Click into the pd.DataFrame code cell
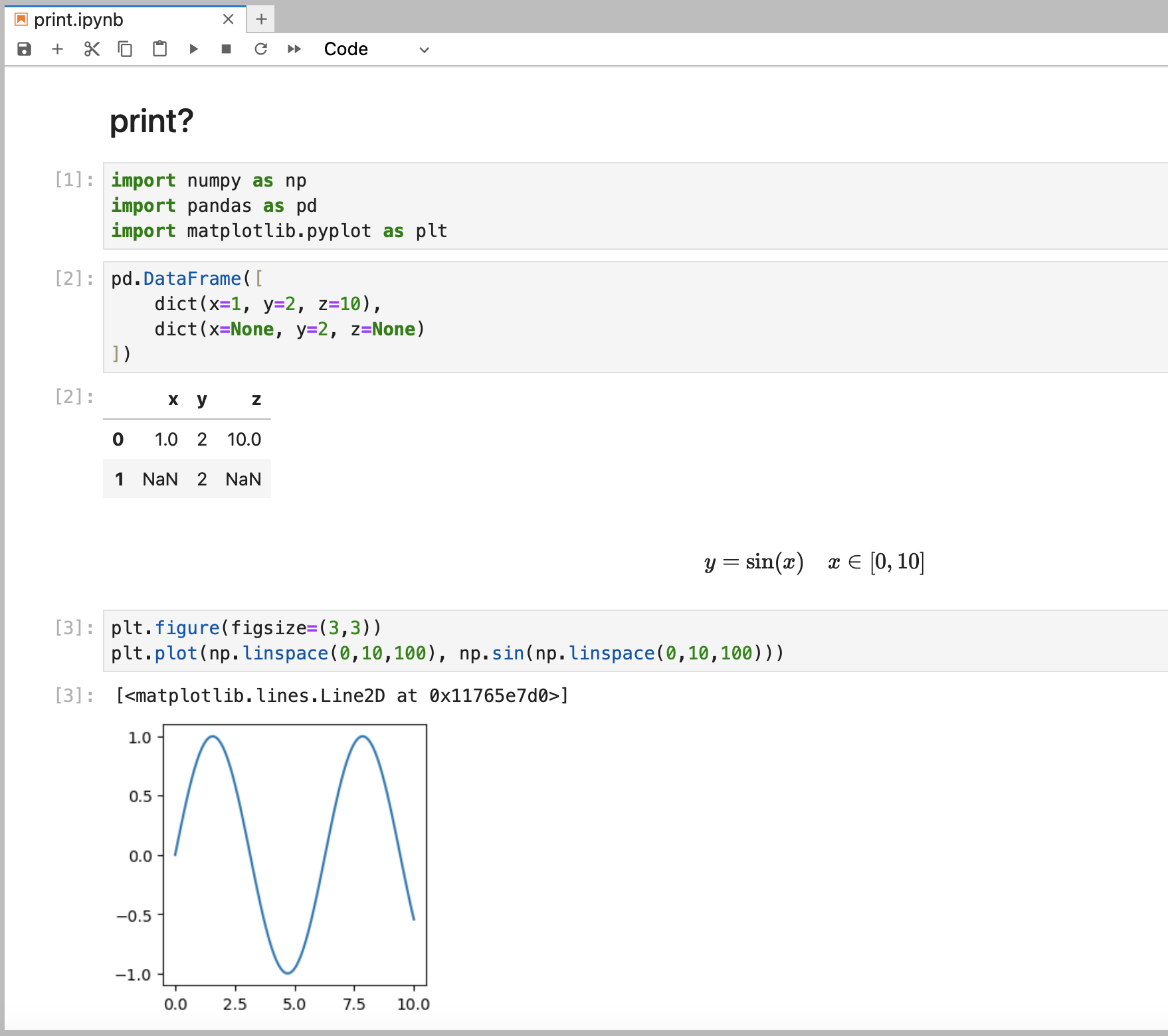The image size is (1168, 1036). pos(598,316)
